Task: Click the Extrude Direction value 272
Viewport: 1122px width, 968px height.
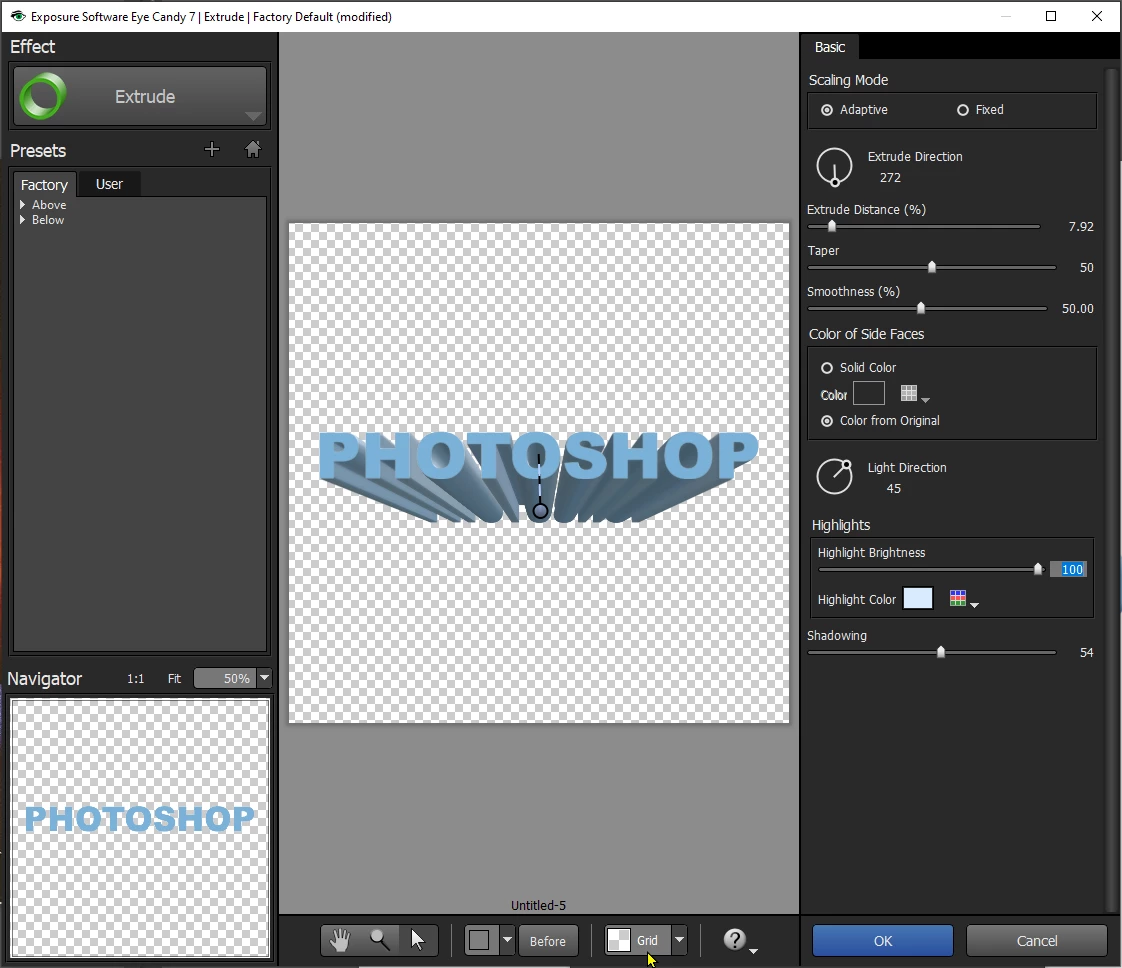Action: click(890, 177)
